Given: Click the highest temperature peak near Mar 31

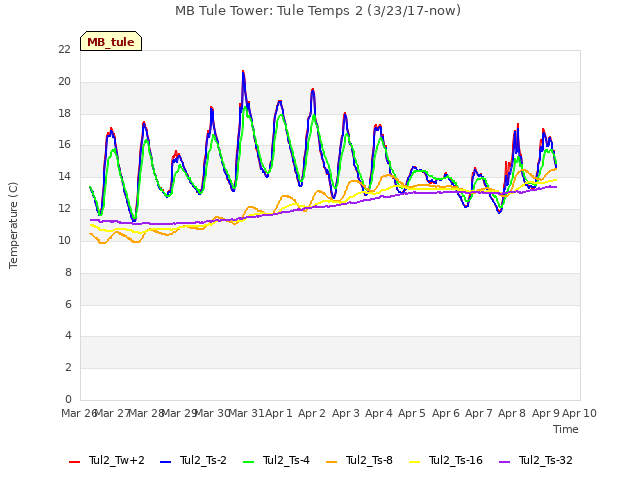Looking at the screenshot, I should 243,72.
